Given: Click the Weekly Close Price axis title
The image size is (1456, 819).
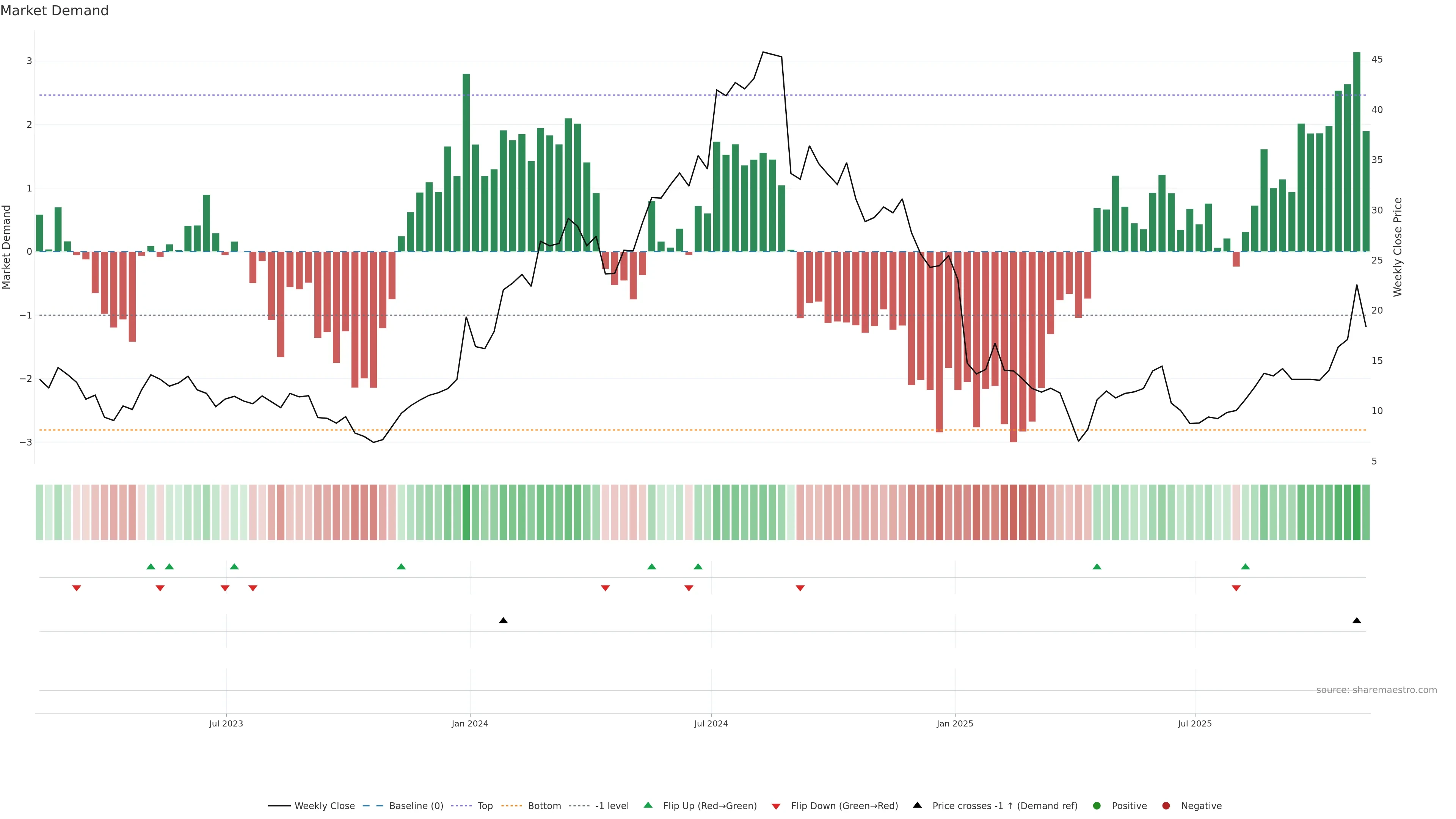Looking at the screenshot, I should tap(1398, 247).
